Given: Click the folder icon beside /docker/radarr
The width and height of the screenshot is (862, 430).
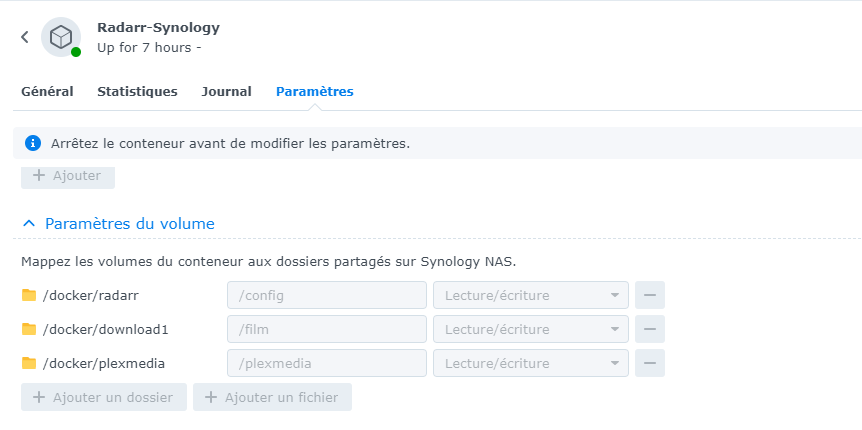Looking at the screenshot, I should click(29, 295).
